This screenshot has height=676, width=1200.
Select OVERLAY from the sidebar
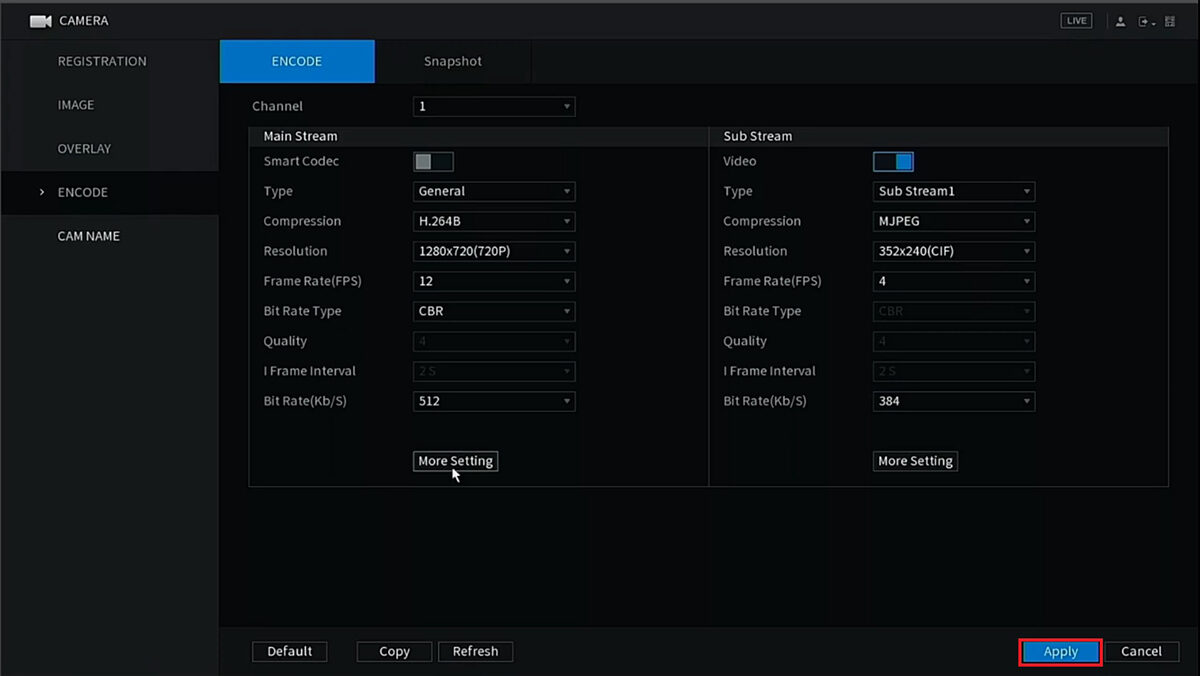[85, 148]
